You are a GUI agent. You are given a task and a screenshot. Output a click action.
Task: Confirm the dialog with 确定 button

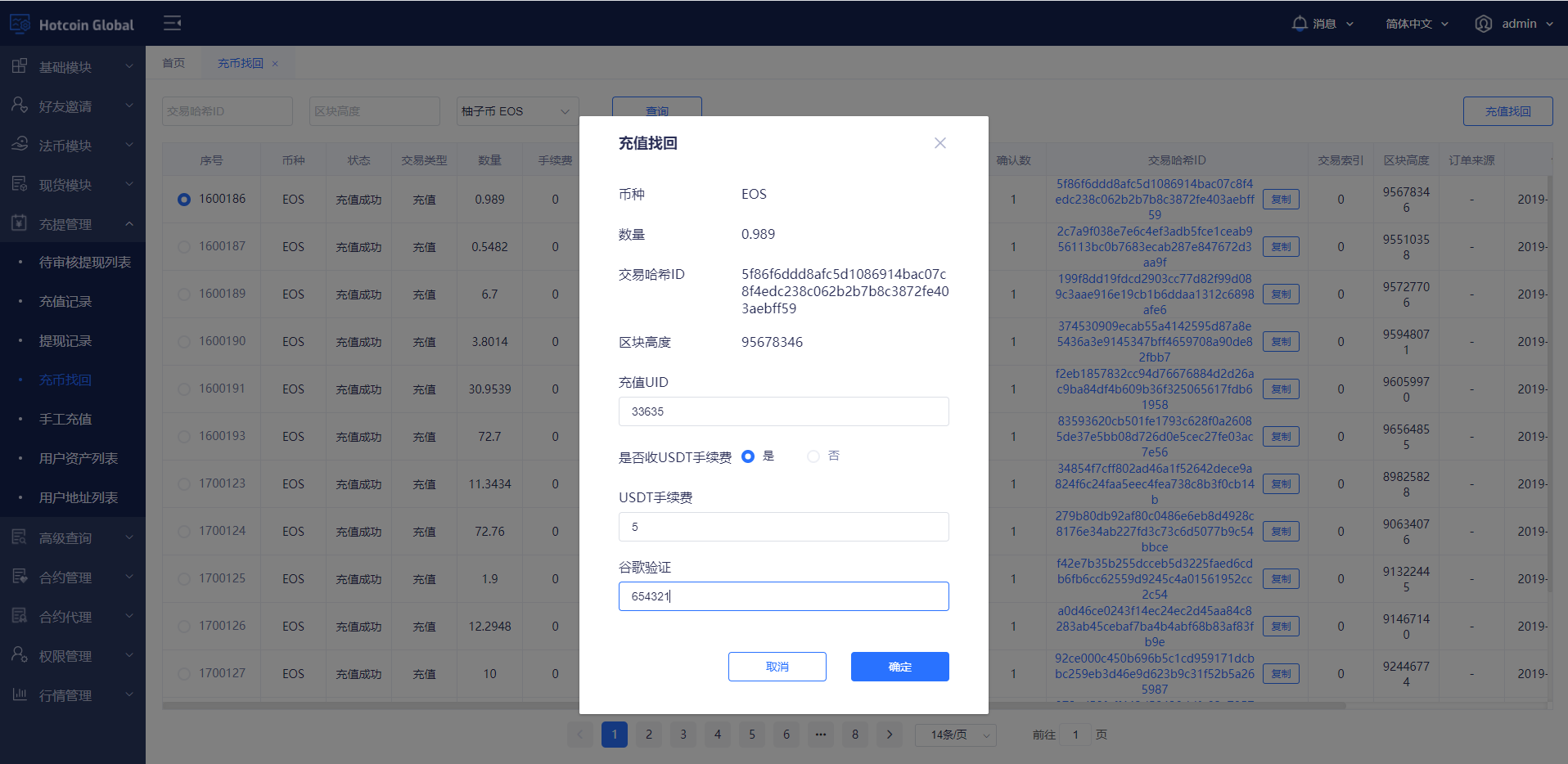click(899, 666)
